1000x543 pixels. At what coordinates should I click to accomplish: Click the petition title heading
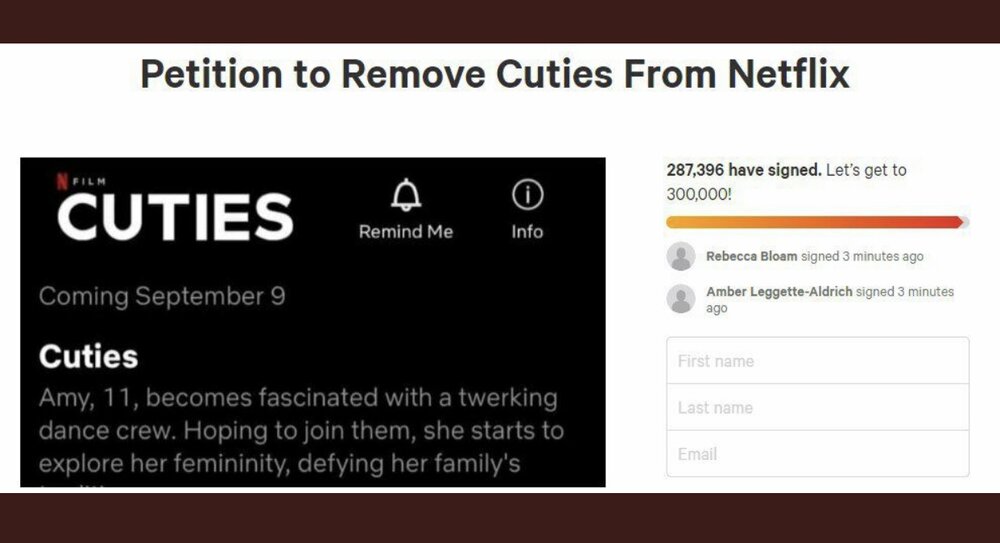tap(495, 74)
